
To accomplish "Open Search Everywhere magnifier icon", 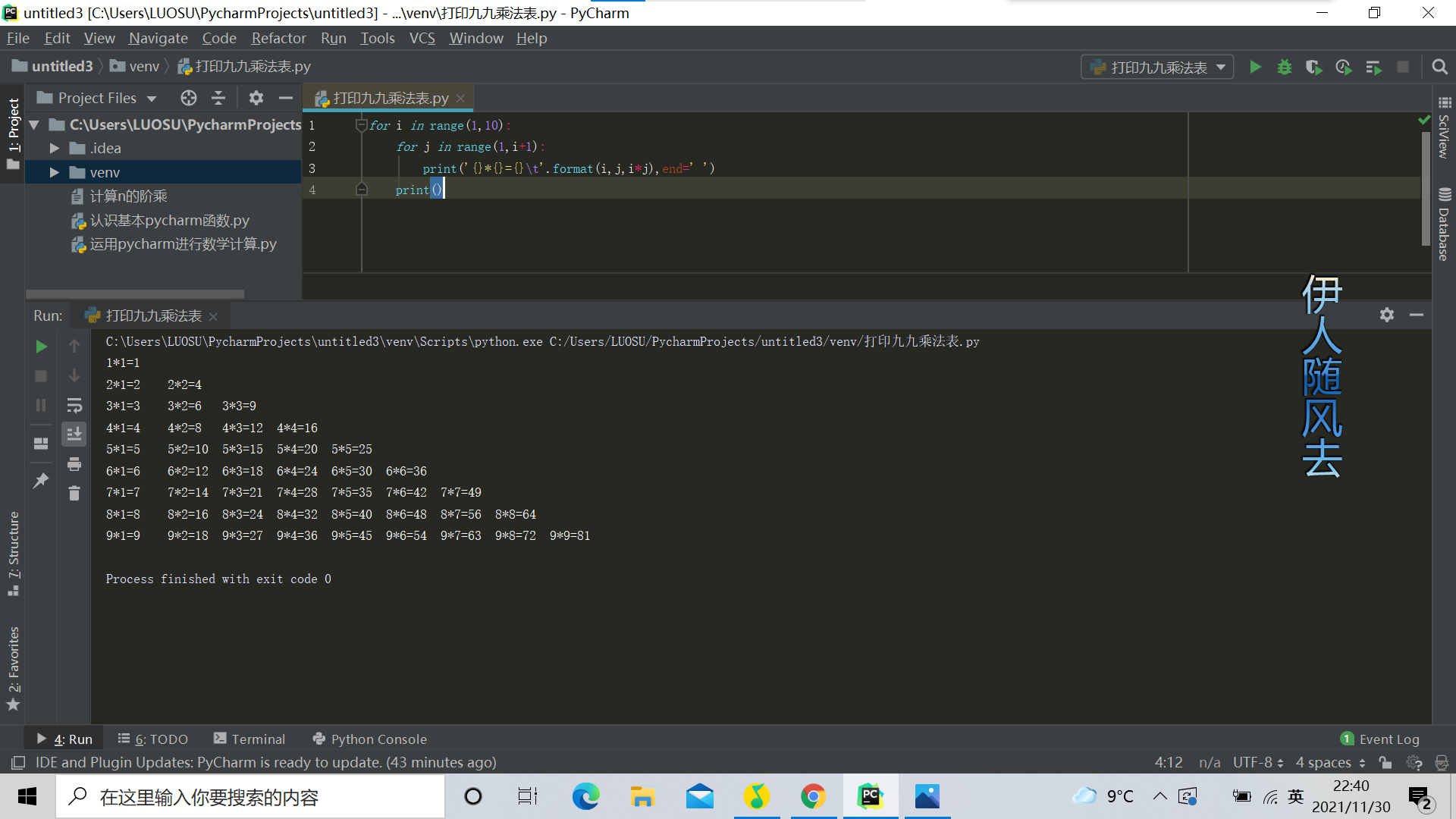I will coord(1439,67).
